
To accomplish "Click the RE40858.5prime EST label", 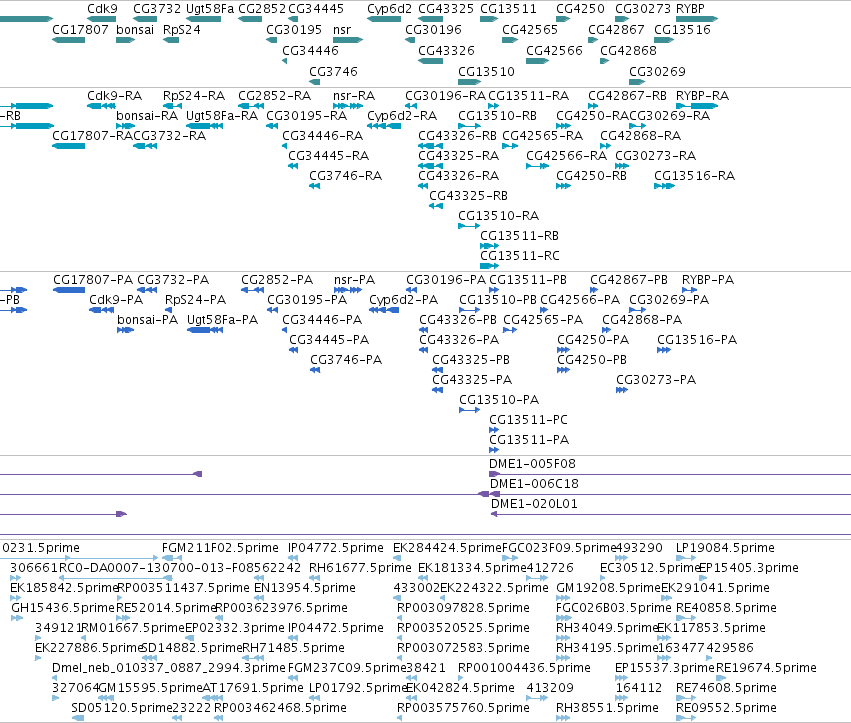I will (726, 608).
